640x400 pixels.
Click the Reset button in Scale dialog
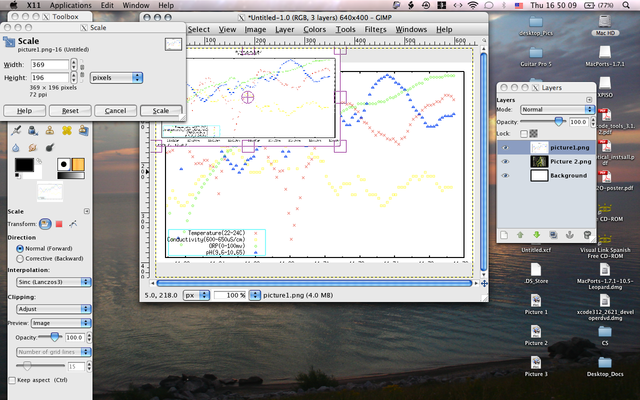pyautogui.click(x=70, y=111)
